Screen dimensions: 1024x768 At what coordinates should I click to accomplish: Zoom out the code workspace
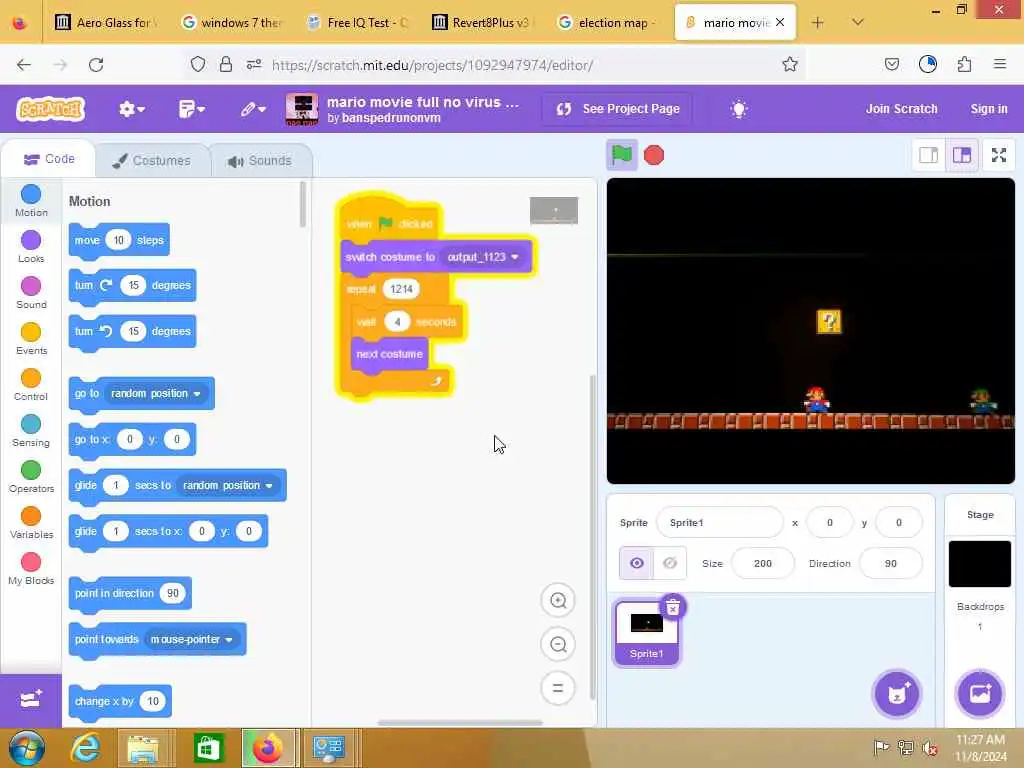(x=558, y=645)
